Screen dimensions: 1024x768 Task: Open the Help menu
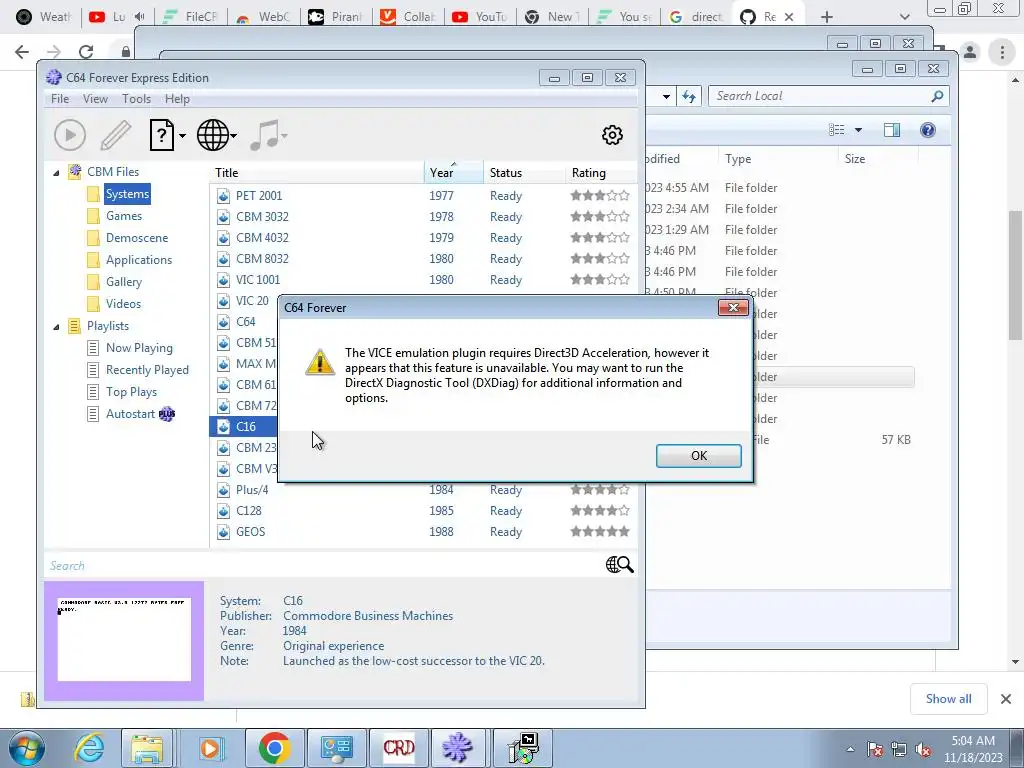[x=177, y=99]
